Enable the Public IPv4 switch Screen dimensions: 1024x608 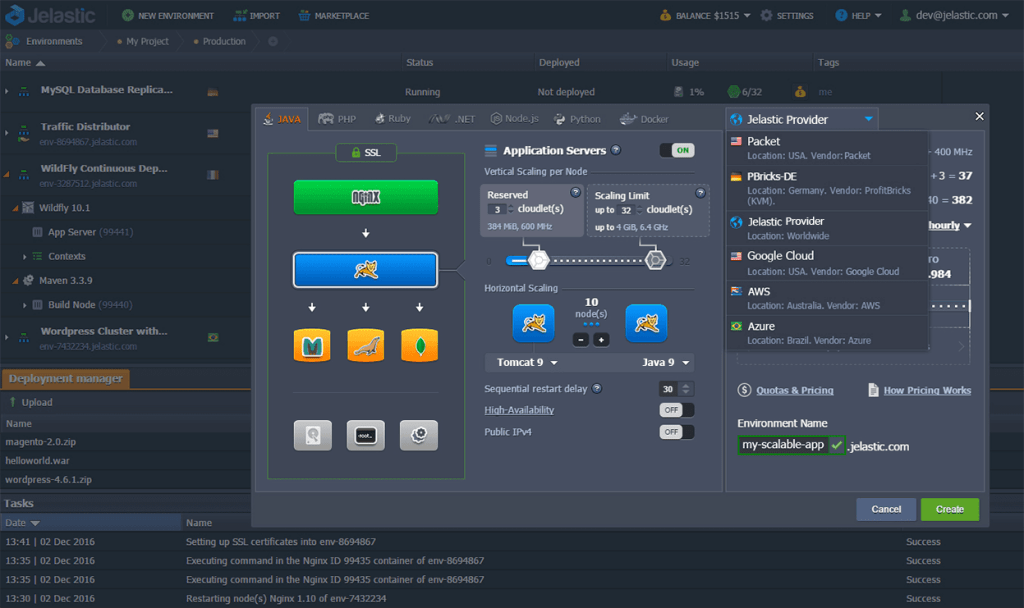click(677, 432)
